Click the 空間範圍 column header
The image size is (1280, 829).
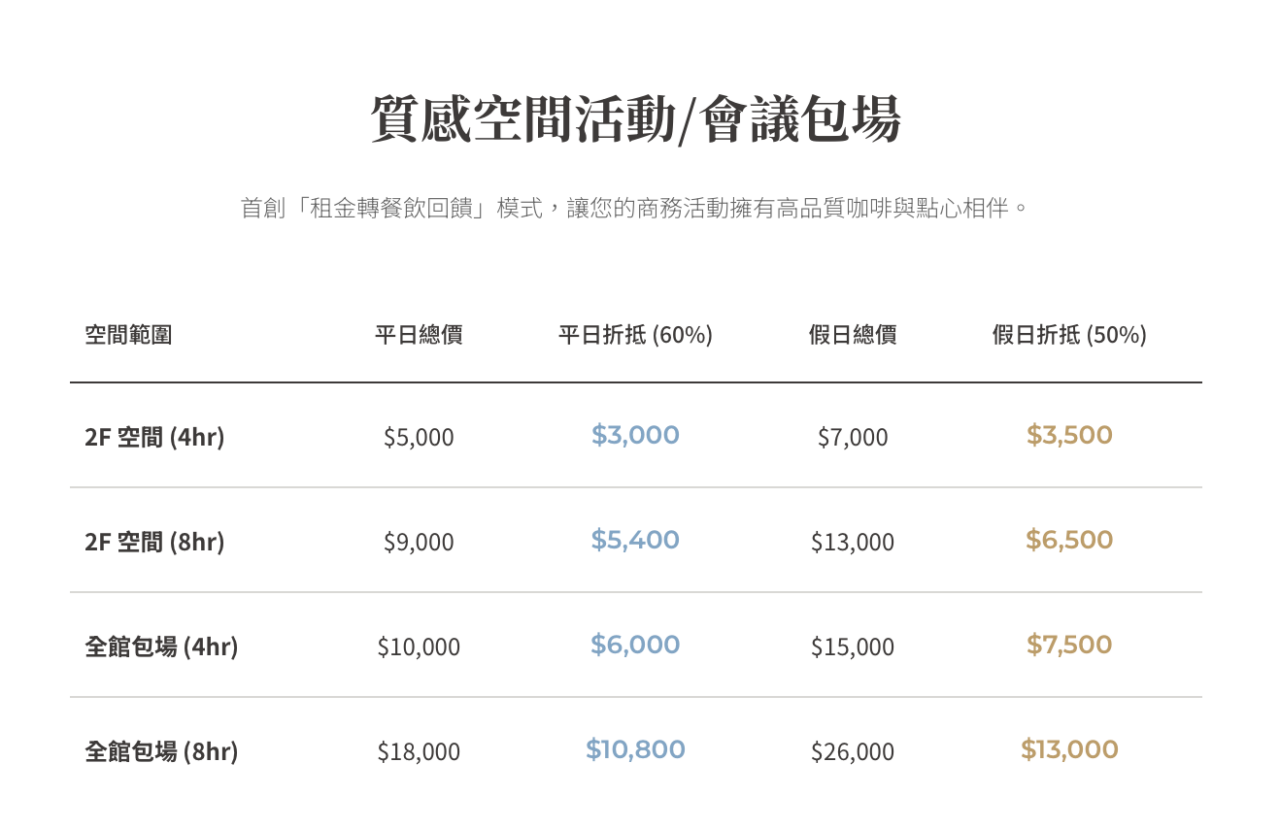(128, 335)
